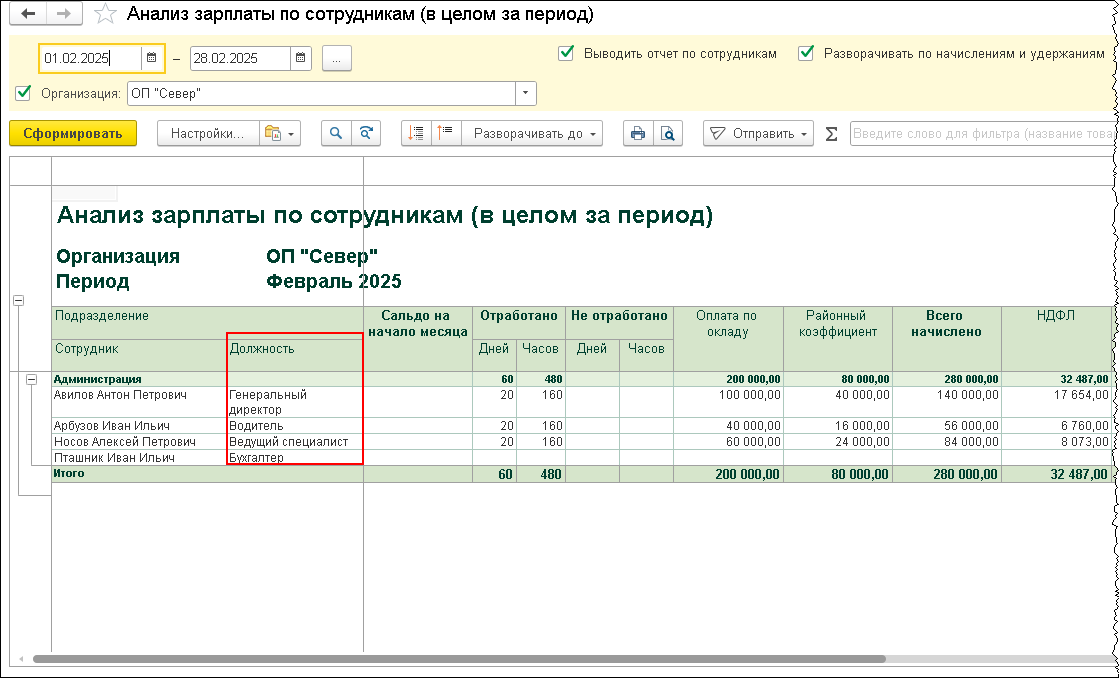
Task: Click the start date field 01.02.2025
Action: 91,59
